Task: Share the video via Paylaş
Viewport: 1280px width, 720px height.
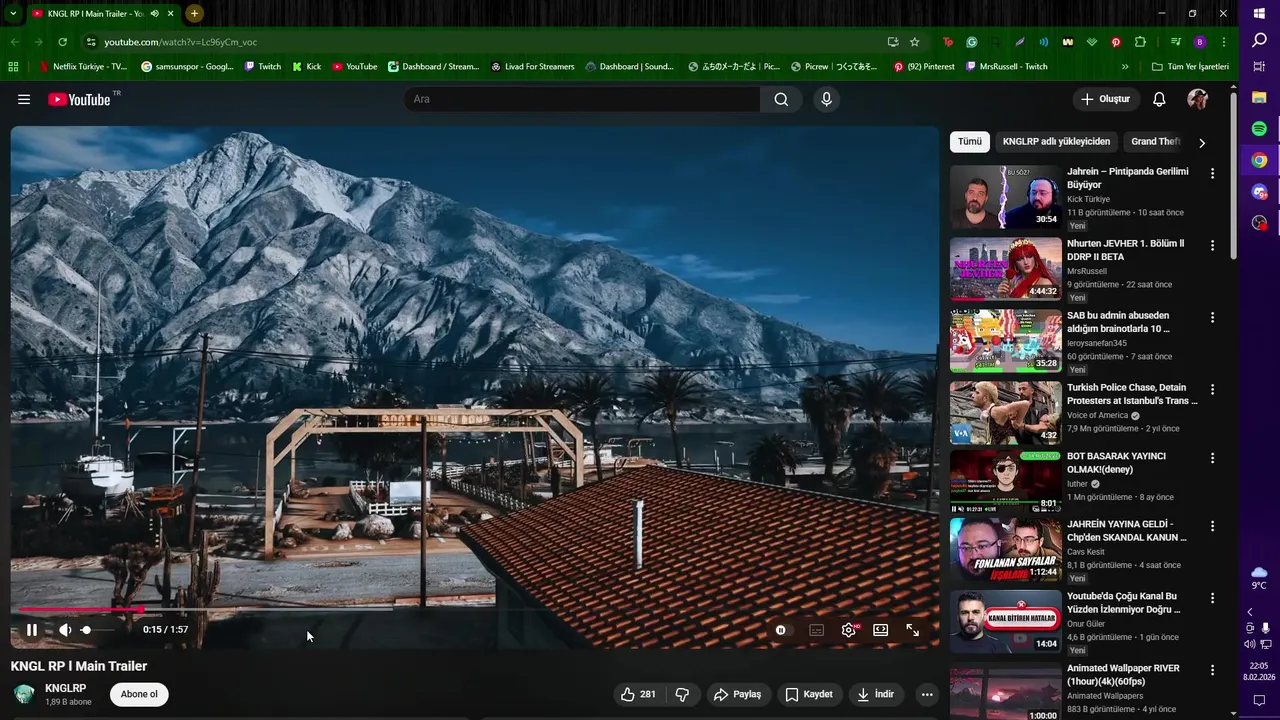Action: (737, 694)
